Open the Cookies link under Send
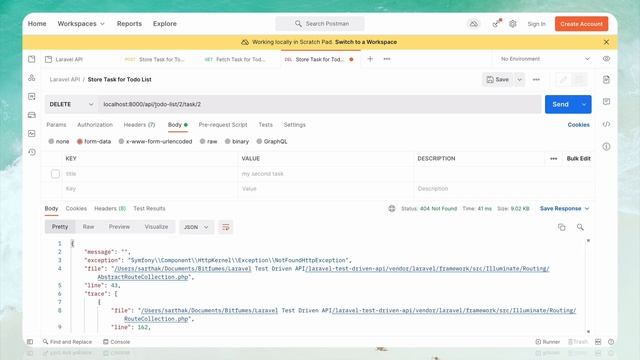This screenshot has width=640, height=360. click(x=578, y=124)
